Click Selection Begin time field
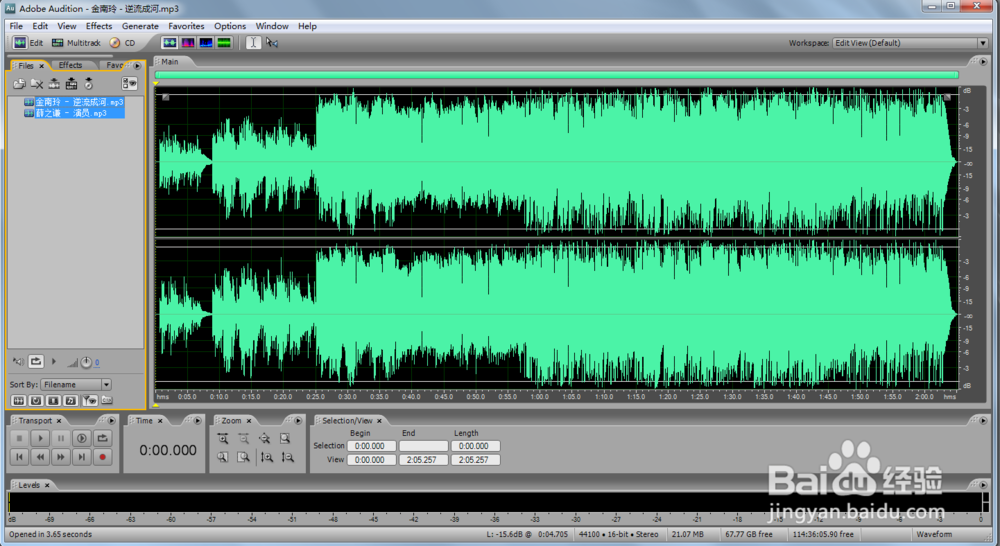1000x546 pixels. 371,446
